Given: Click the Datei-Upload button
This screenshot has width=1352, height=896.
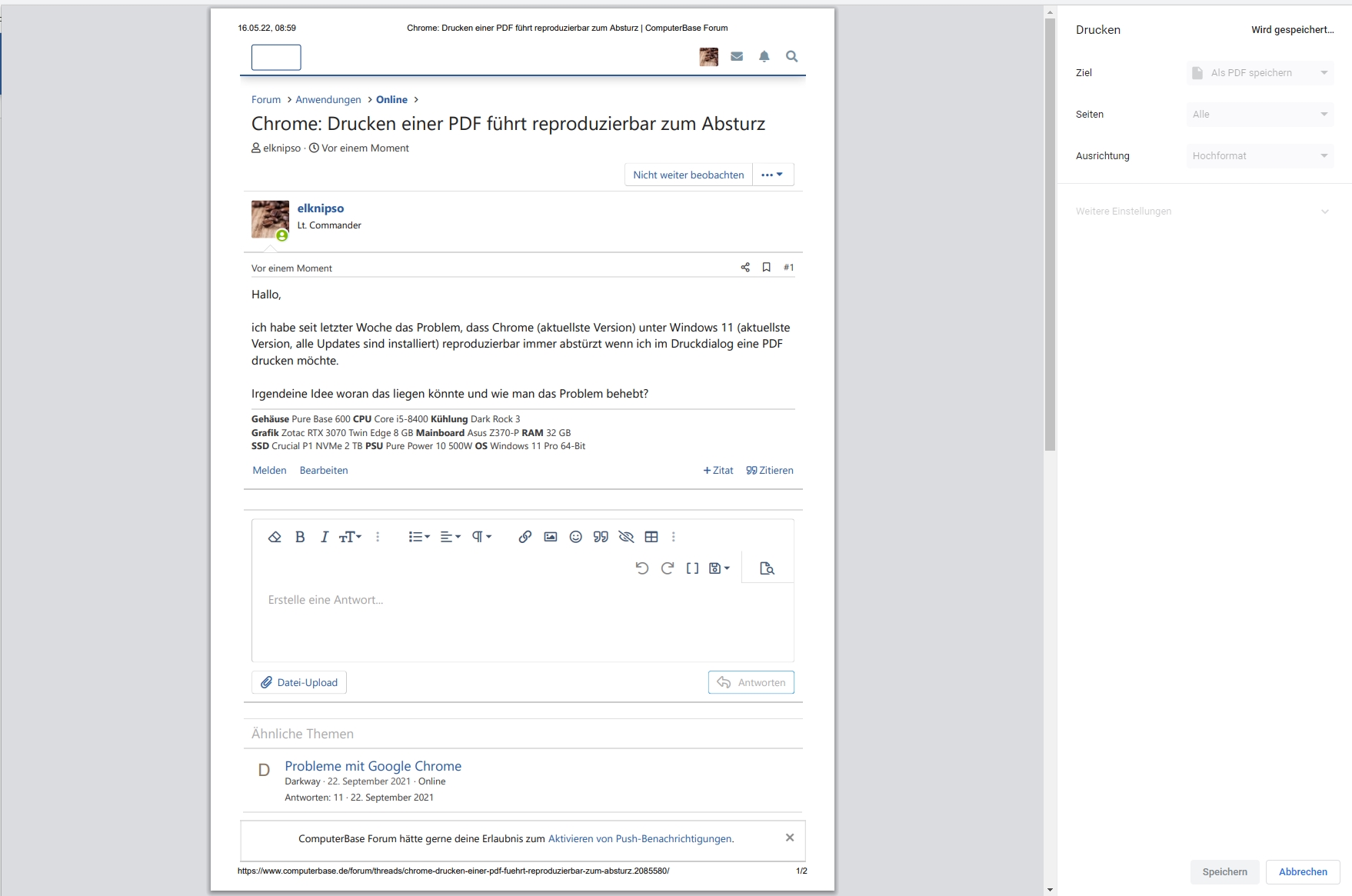Looking at the screenshot, I should pos(299,682).
